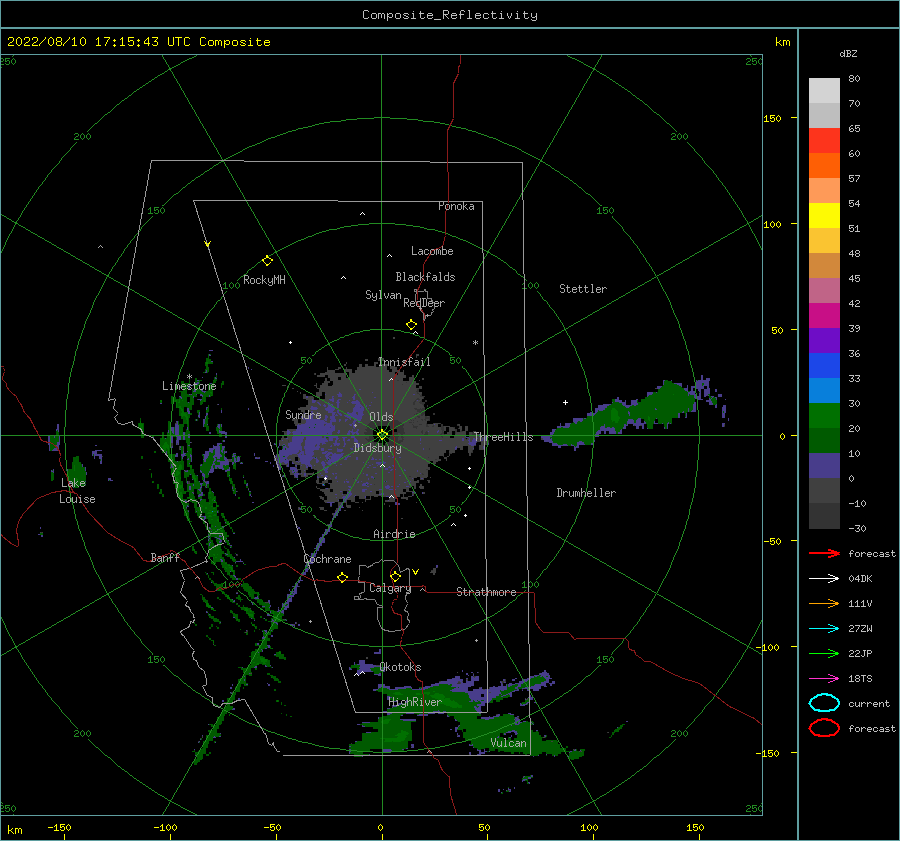
Task: Click the dBZ legend heading
Action: click(848, 53)
